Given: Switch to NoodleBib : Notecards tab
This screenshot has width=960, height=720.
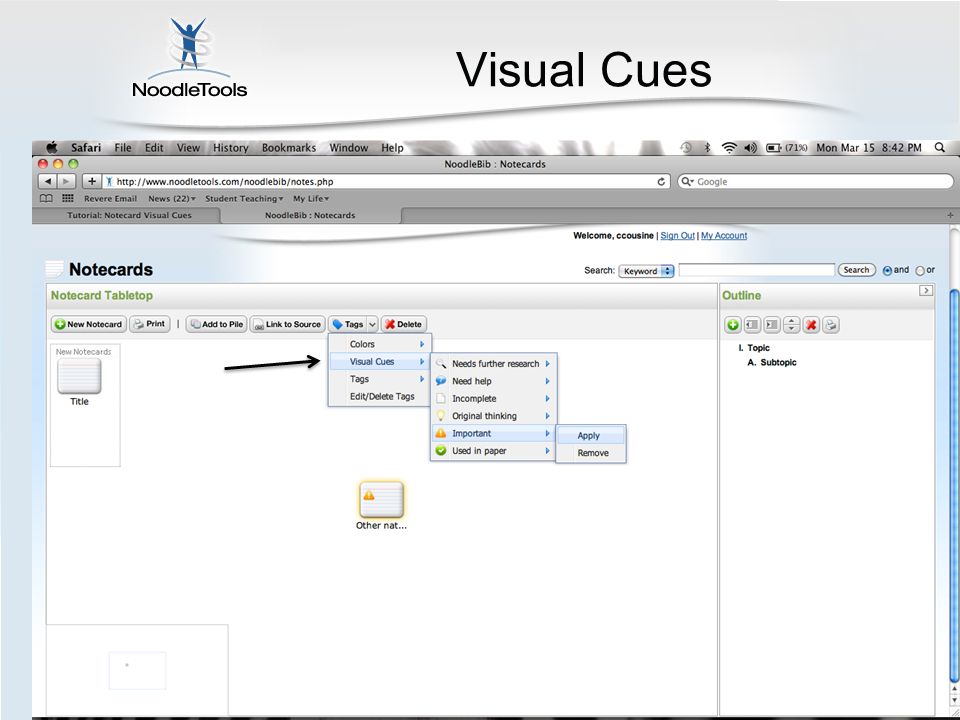Looking at the screenshot, I should (x=310, y=216).
